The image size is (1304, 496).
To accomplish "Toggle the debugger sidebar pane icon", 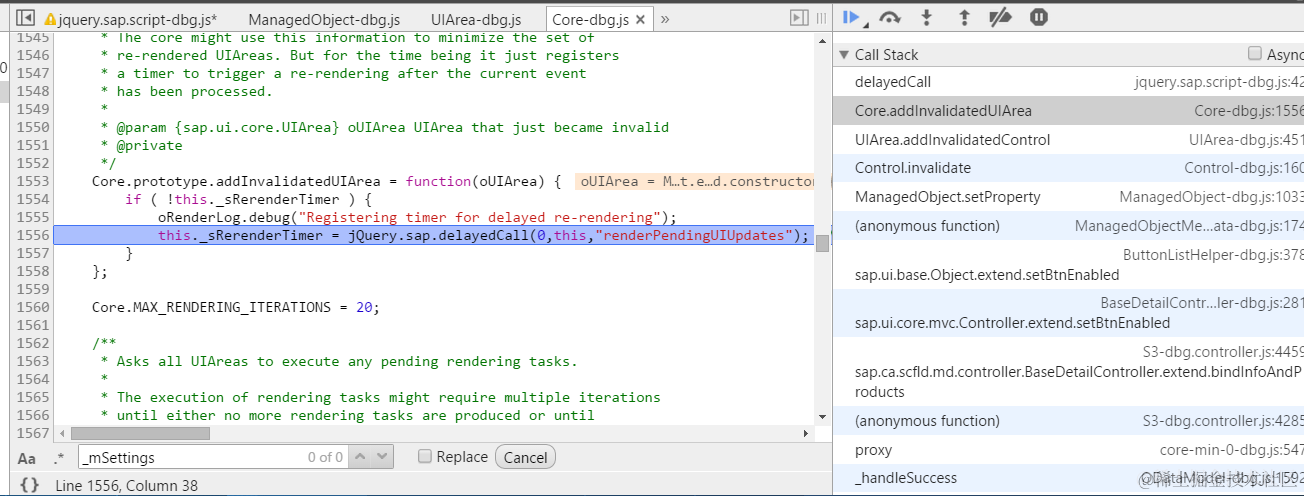I will pos(798,18).
